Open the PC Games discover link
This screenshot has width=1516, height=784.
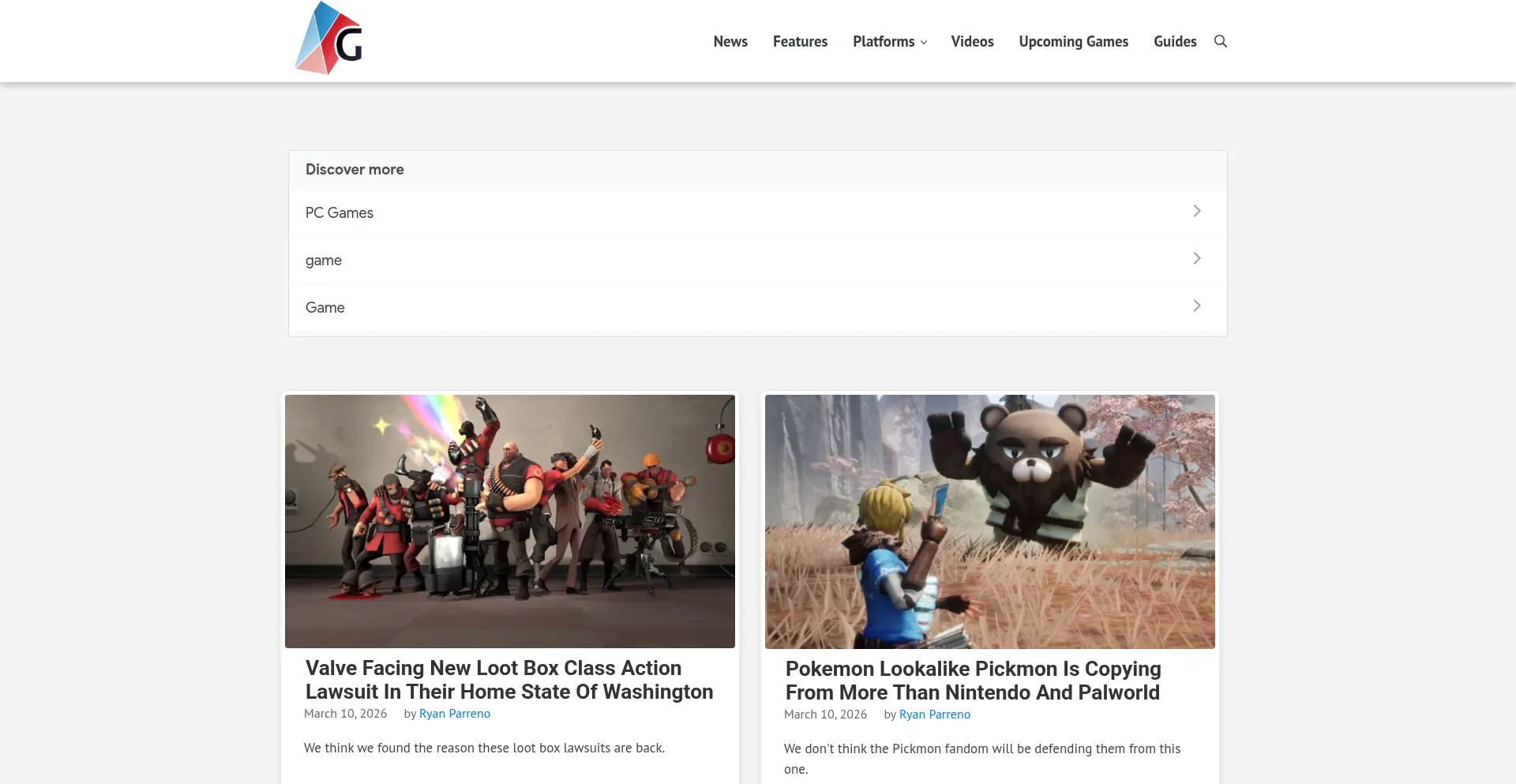(758, 212)
